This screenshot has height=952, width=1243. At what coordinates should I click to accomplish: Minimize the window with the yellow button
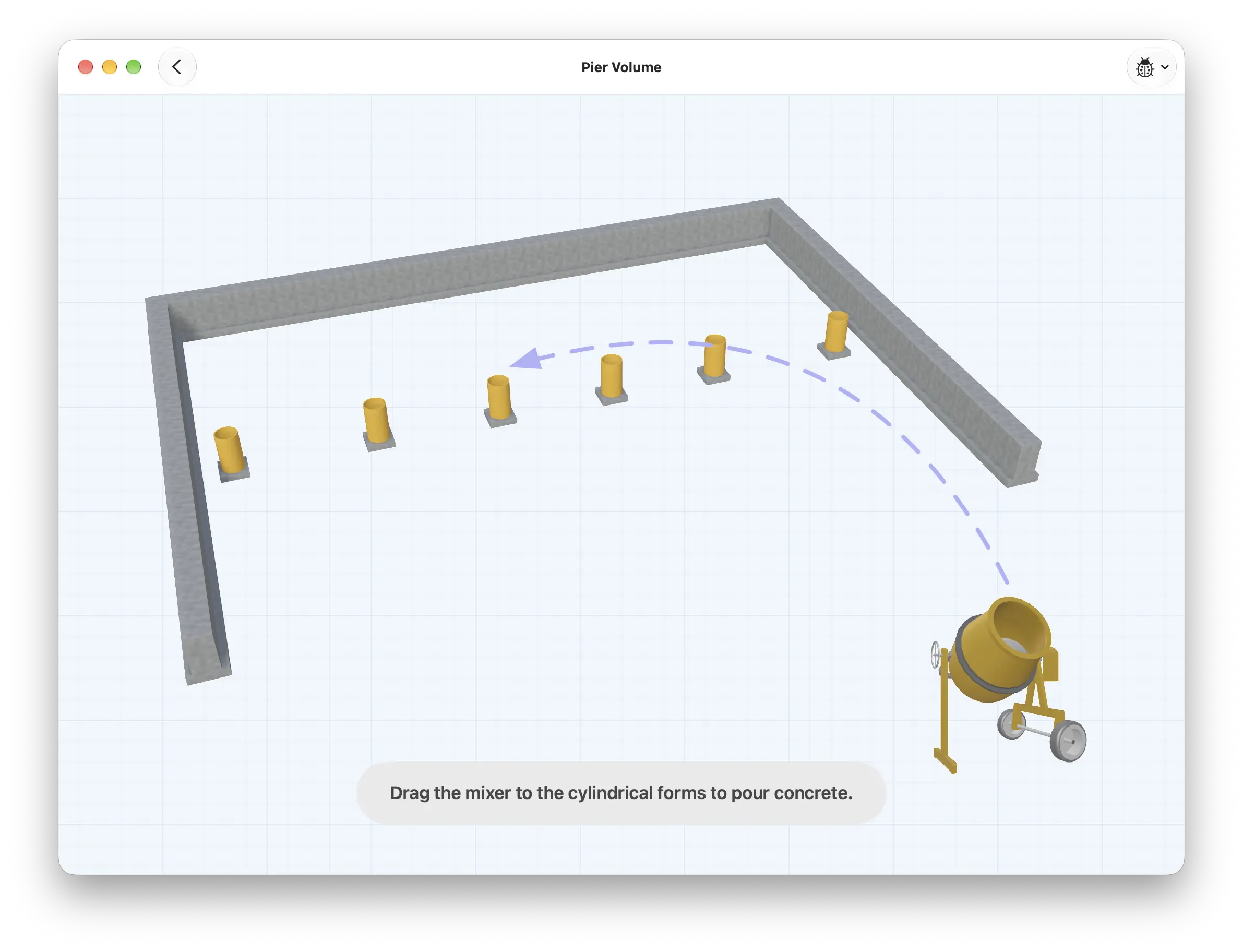click(110, 67)
